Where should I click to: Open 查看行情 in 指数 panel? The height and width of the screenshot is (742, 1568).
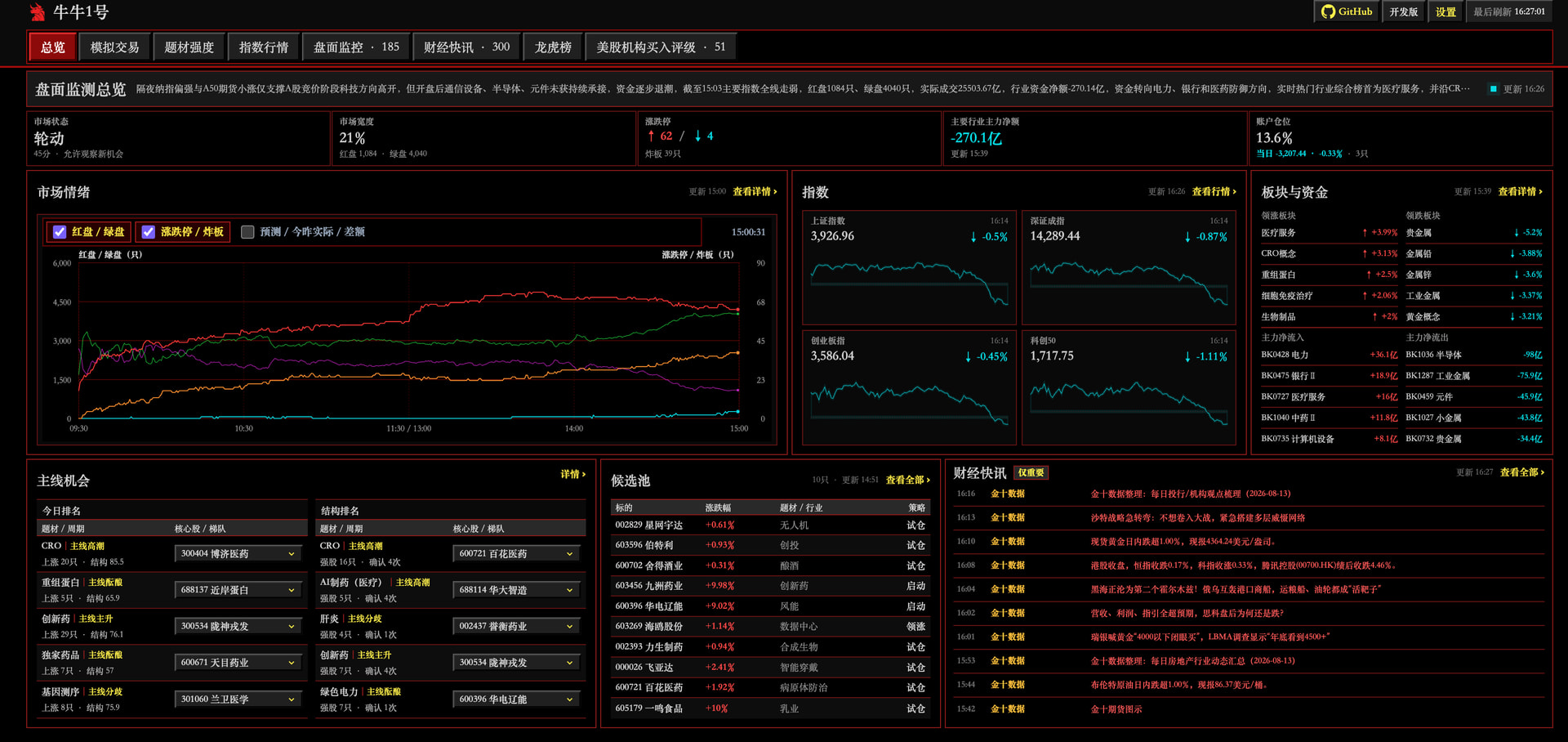1214,191
